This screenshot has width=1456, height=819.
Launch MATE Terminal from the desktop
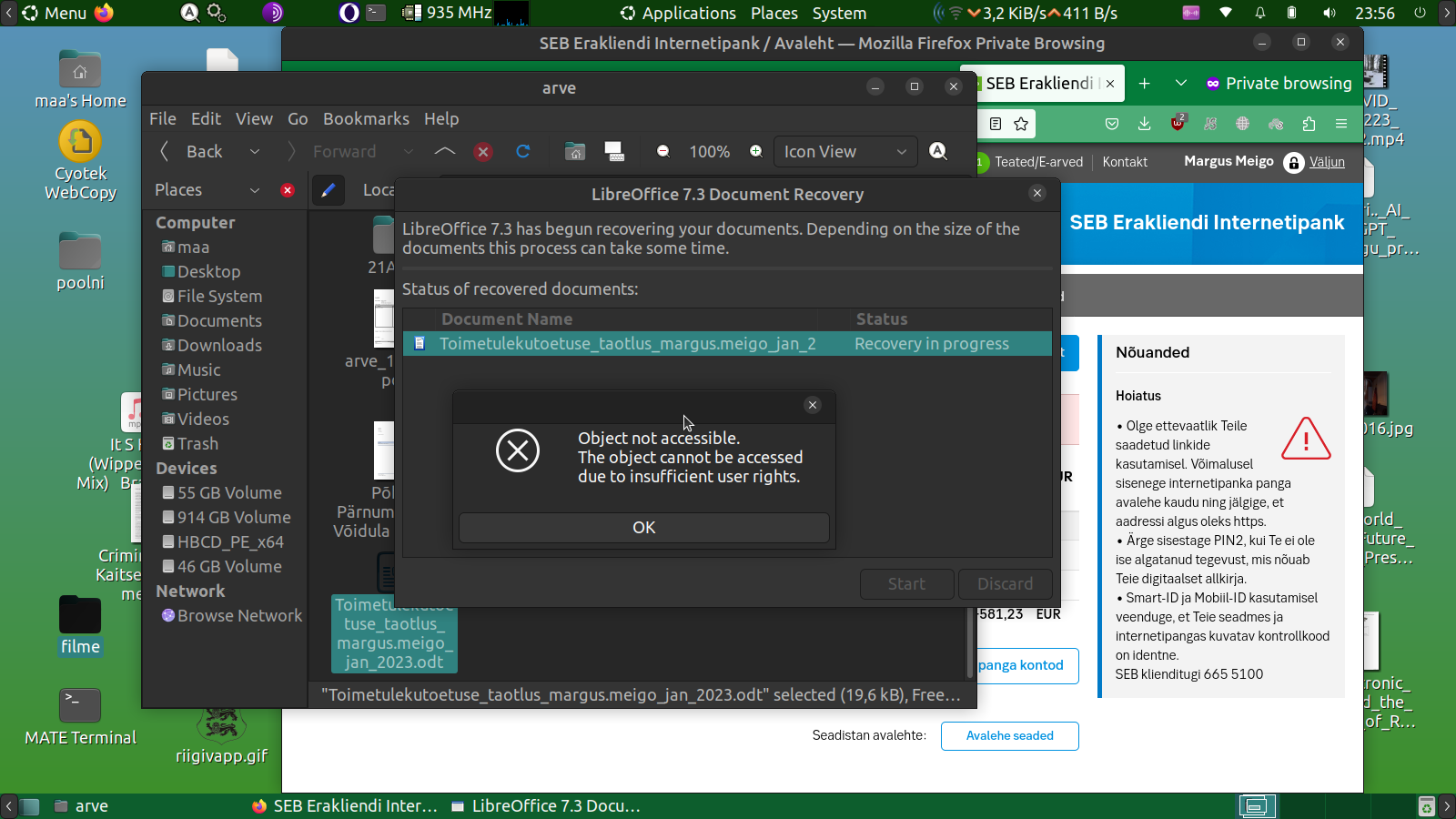pos(80,717)
